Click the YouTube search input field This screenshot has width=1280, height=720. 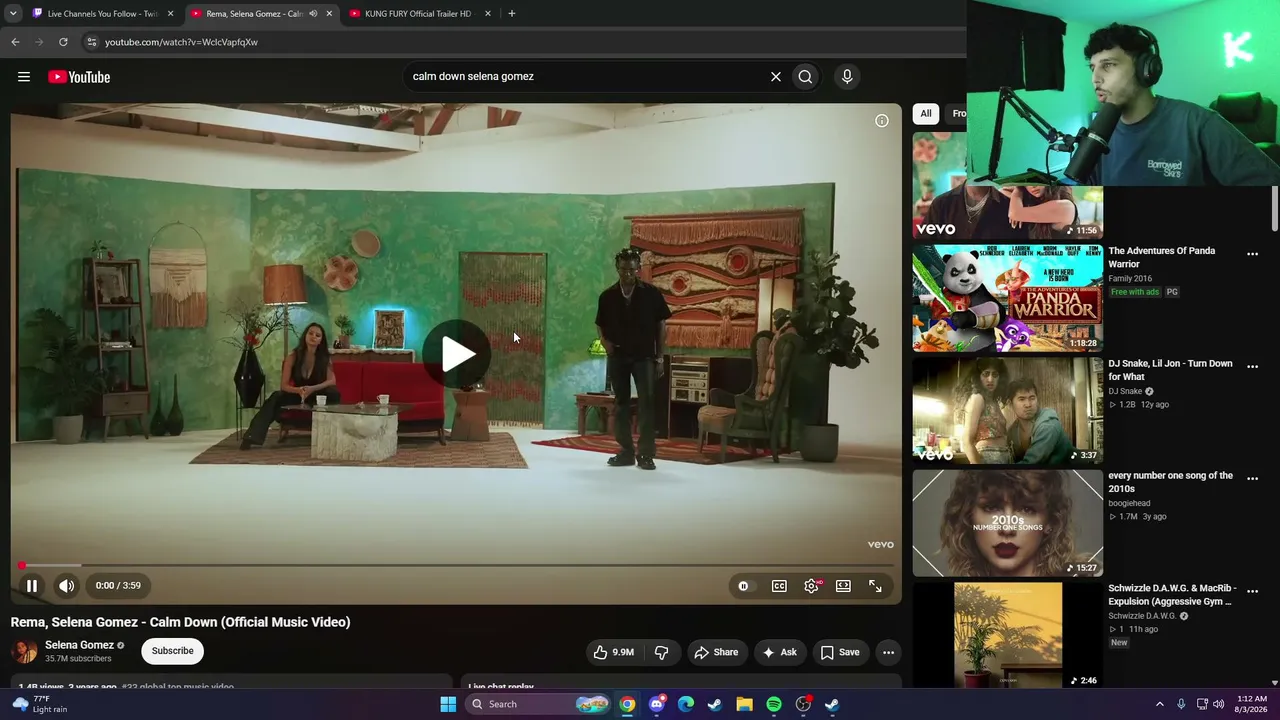(585, 77)
